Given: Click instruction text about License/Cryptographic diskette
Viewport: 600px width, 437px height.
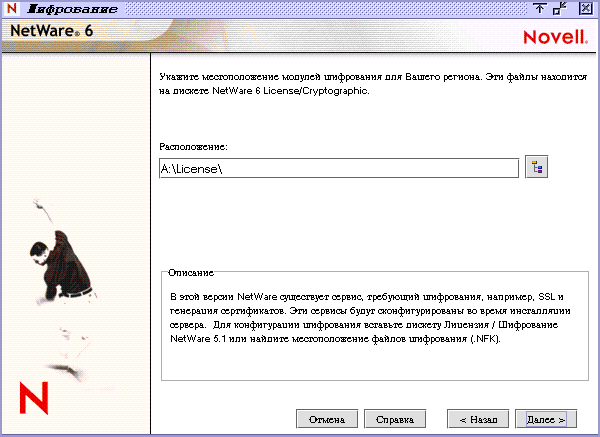Looking at the screenshot, I should [x=373, y=83].
